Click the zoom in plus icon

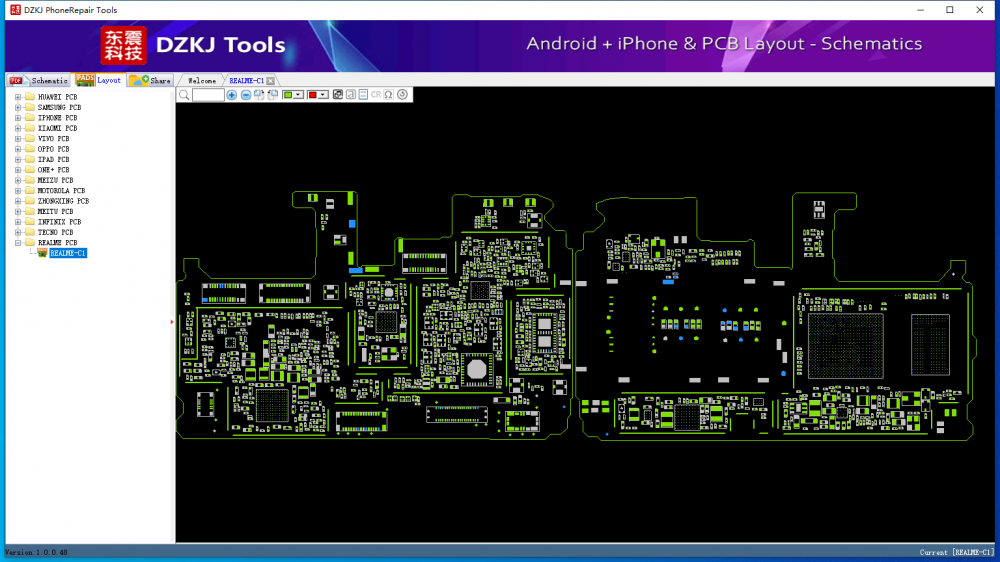(x=232, y=95)
